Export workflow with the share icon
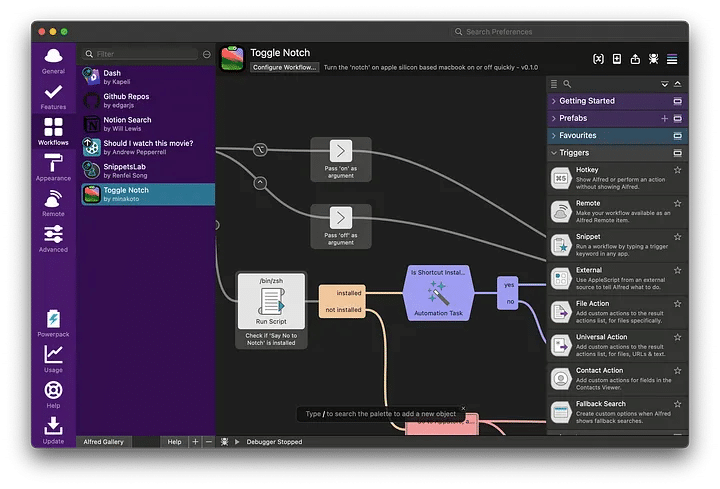 [635, 59]
